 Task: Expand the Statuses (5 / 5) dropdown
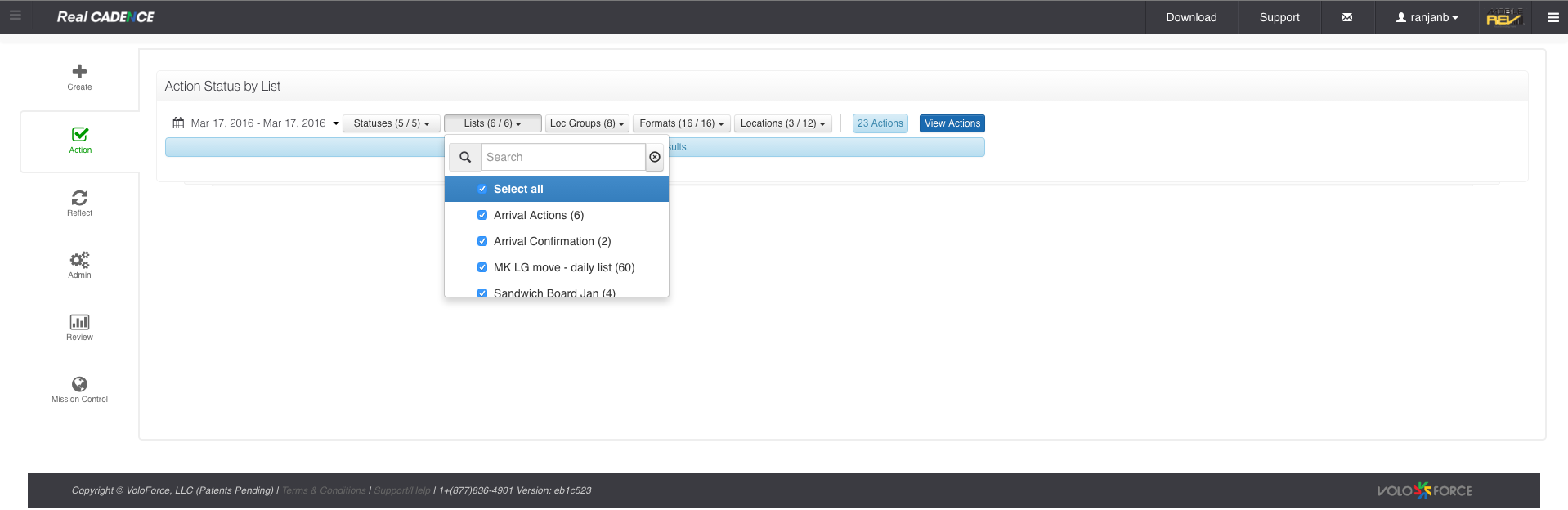[392, 123]
